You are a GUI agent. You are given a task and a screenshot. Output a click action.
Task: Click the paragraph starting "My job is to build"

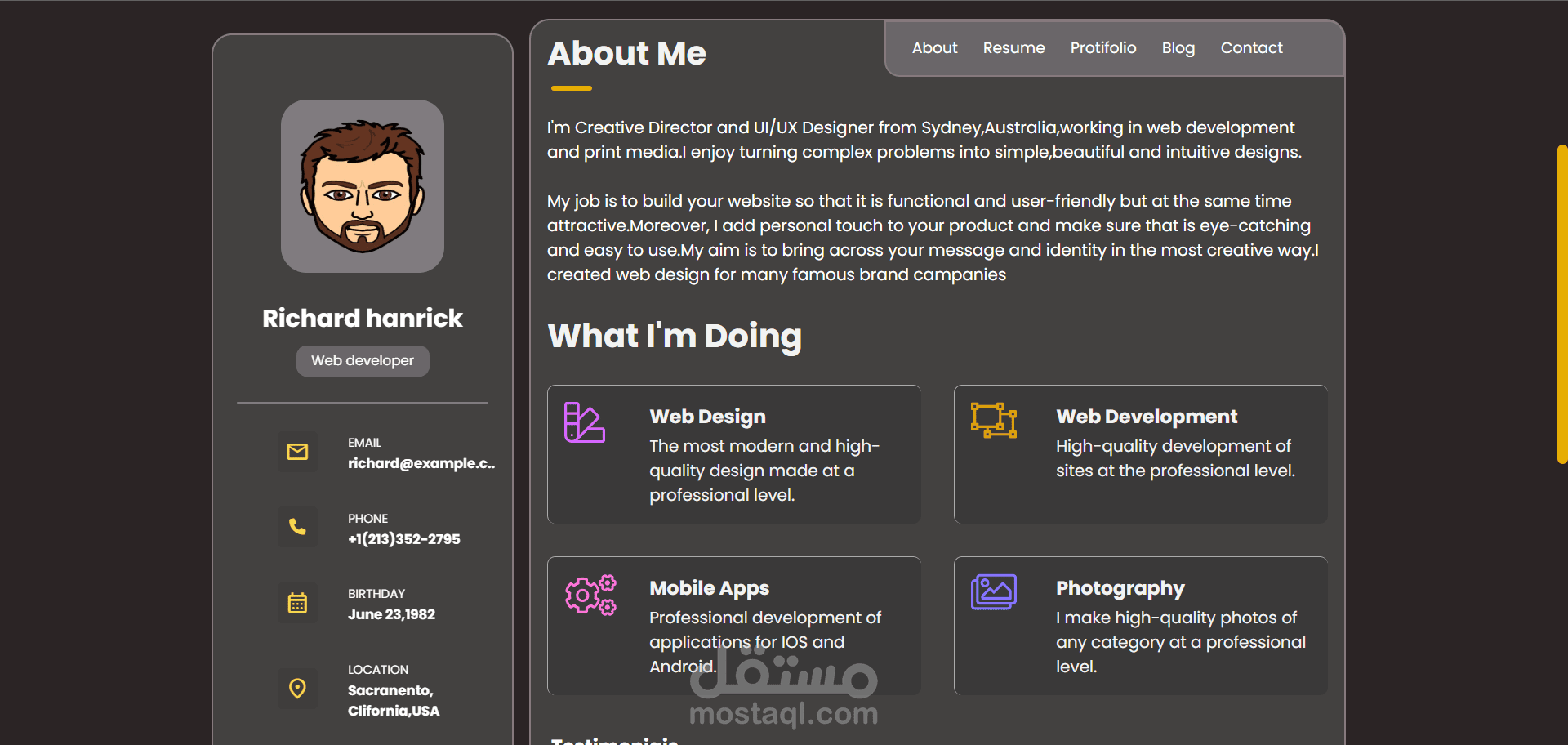click(x=933, y=238)
